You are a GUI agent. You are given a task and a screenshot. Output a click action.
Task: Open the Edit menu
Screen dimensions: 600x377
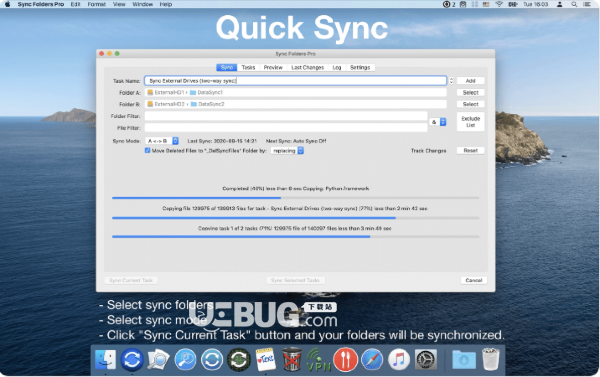75,4
